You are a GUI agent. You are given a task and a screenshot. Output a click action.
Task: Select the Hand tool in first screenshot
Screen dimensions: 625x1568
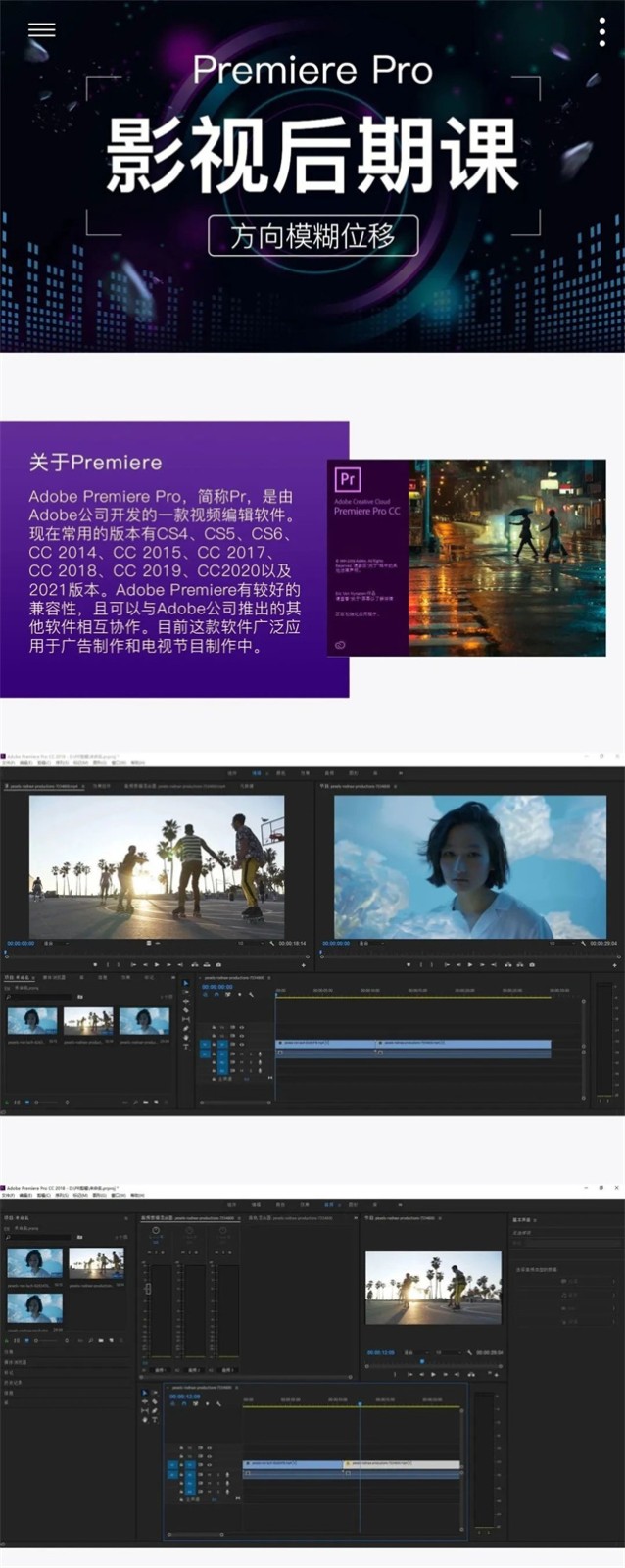tap(185, 1038)
